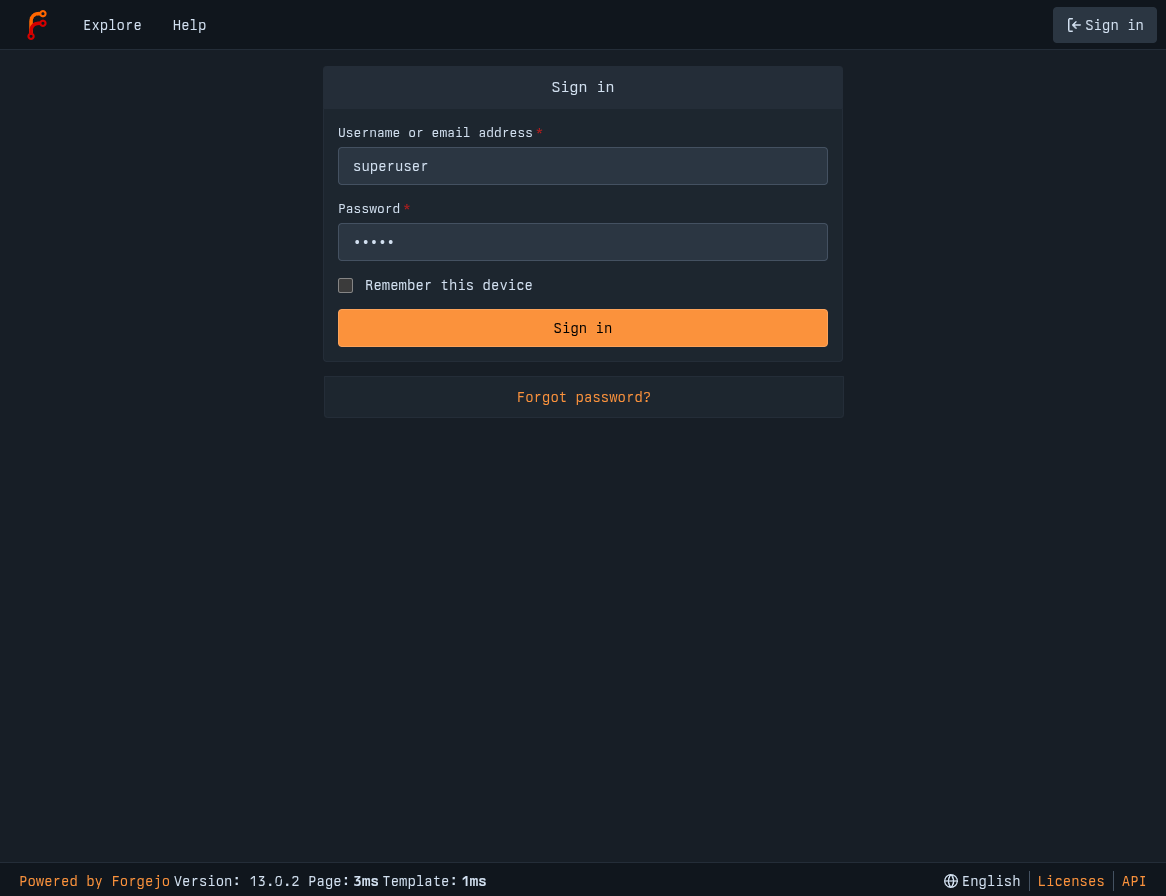
Task: Click the "Username or email address" label
Action: [x=435, y=133]
